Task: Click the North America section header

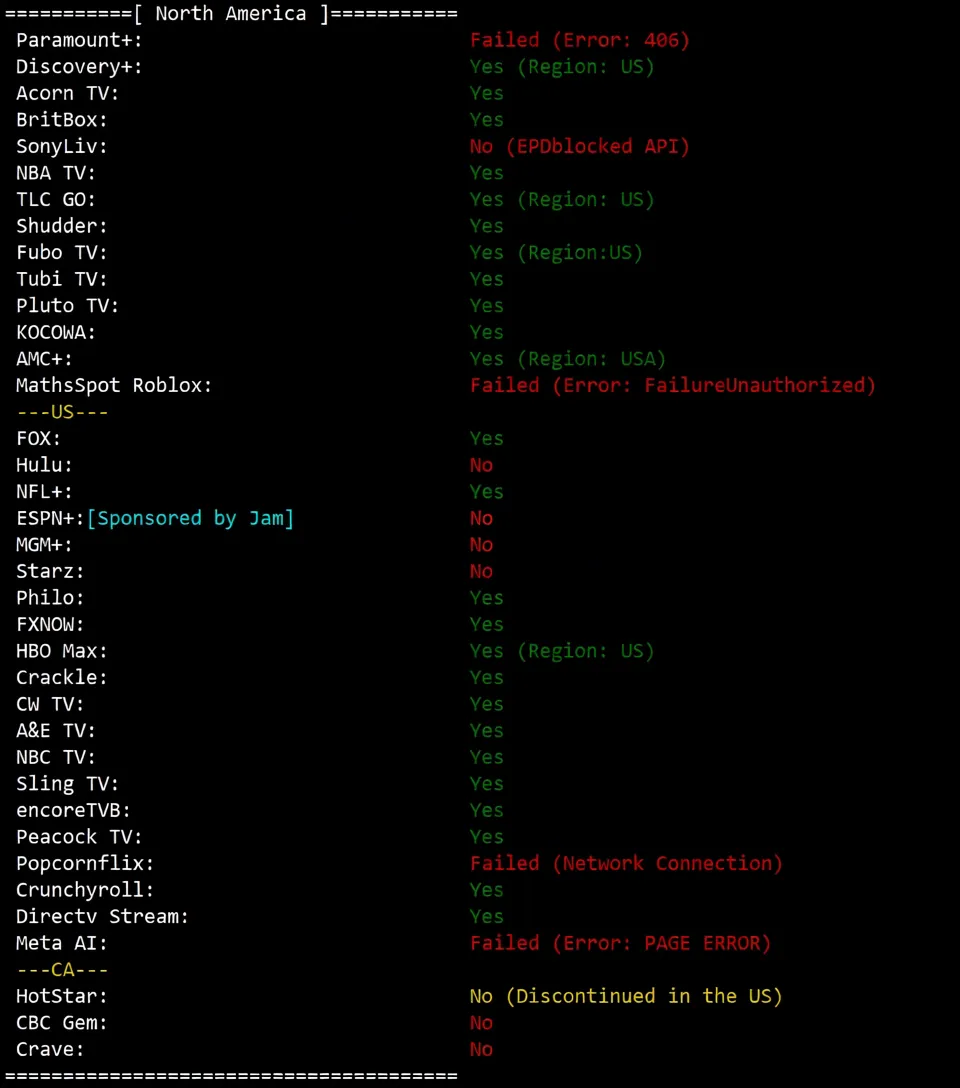Action: [x=231, y=14]
